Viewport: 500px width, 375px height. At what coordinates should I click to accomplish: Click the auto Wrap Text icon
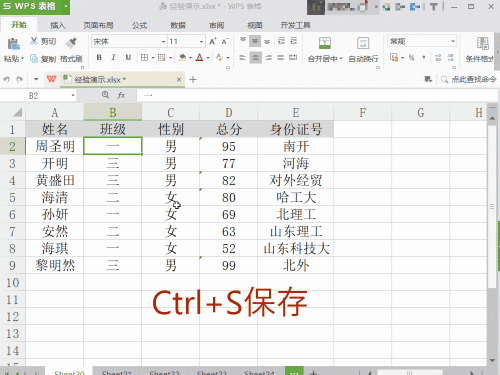(363, 43)
